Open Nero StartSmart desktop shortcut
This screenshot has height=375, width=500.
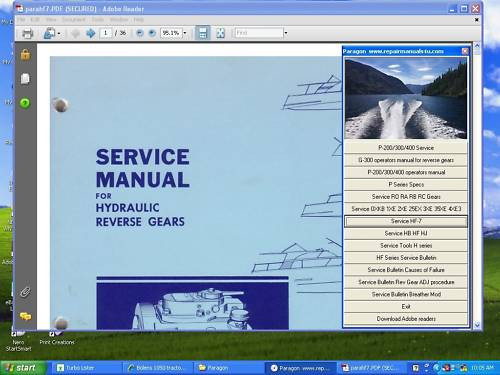(18, 341)
